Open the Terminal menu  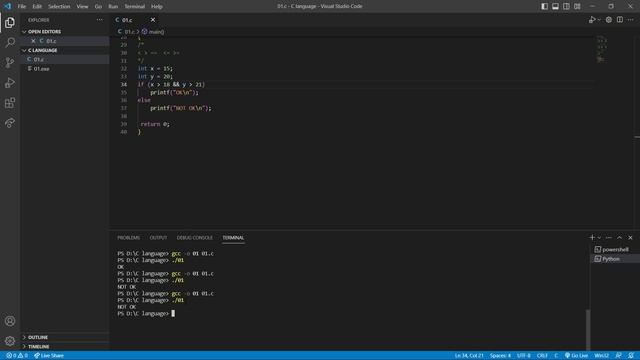[135, 6]
